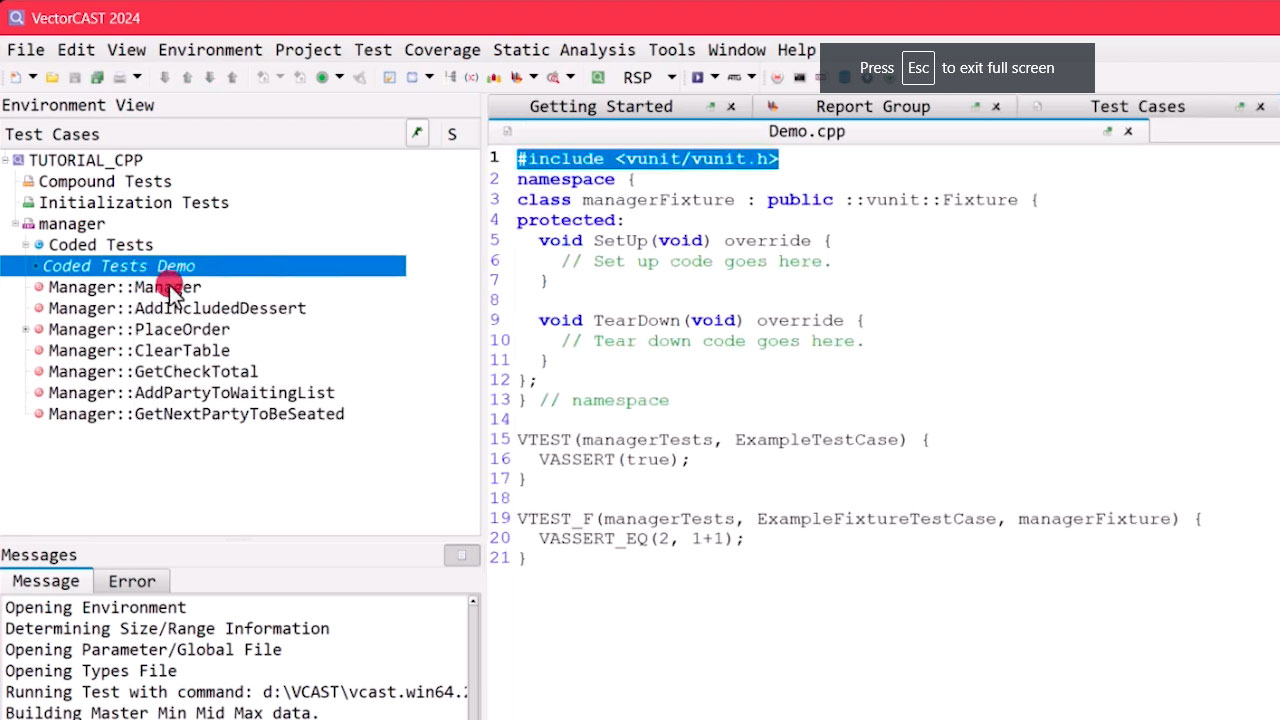Switch to the Error tab in Messages
Image resolution: width=1280 pixels, height=720 pixels.
tap(132, 581)
